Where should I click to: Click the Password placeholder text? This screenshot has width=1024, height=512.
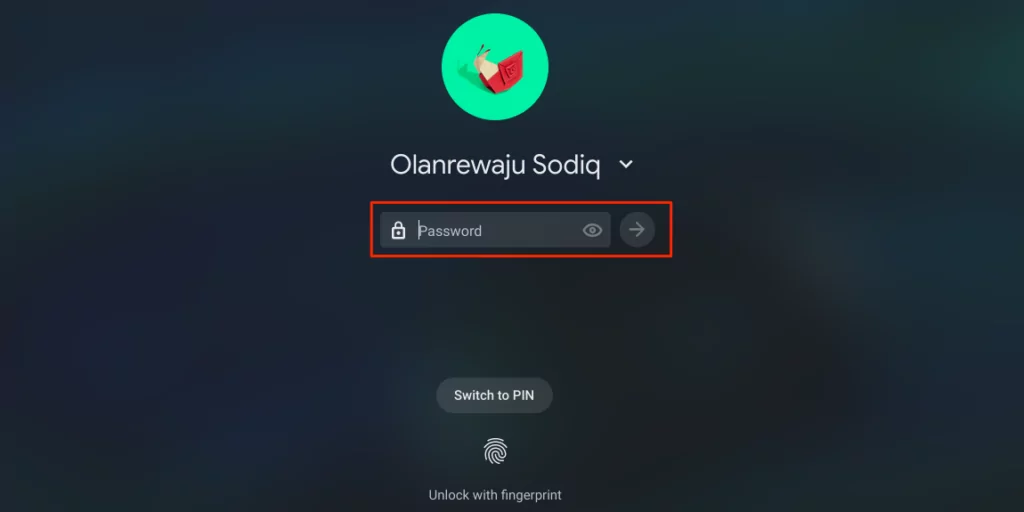(x=450, y=231)
